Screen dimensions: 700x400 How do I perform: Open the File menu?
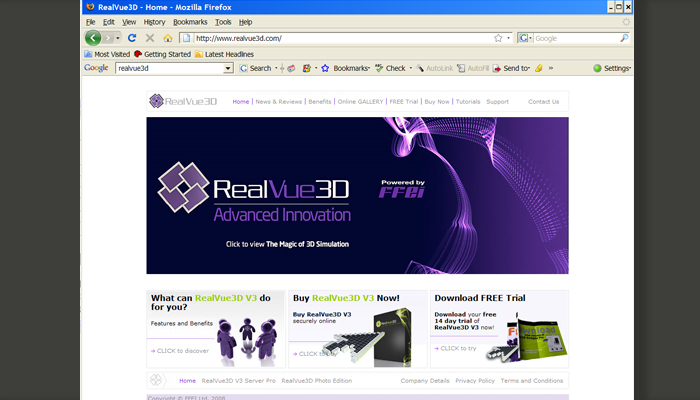[x=91, y=22]
